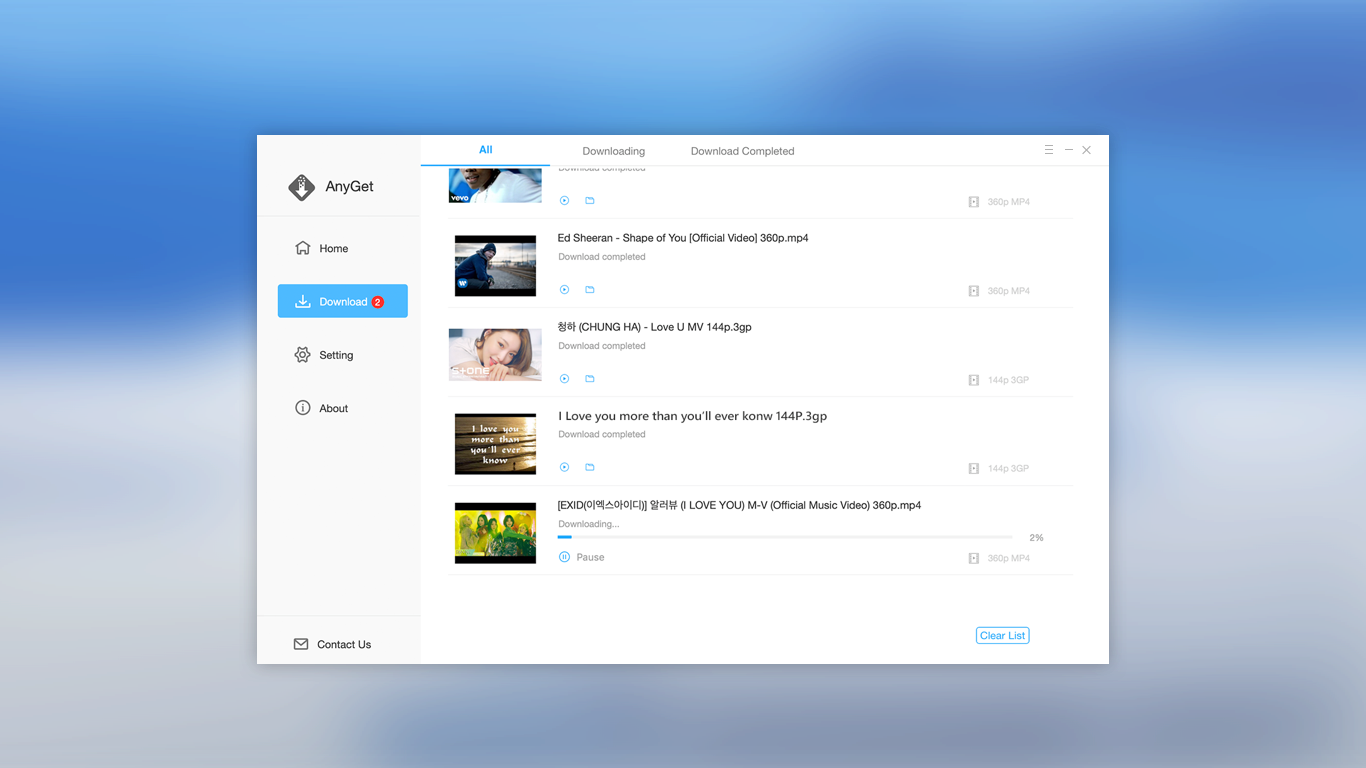Open folder for I Love you more 144P.3gp
The width and height of the screenshot is (1366, 768).
tap(590, 467)
